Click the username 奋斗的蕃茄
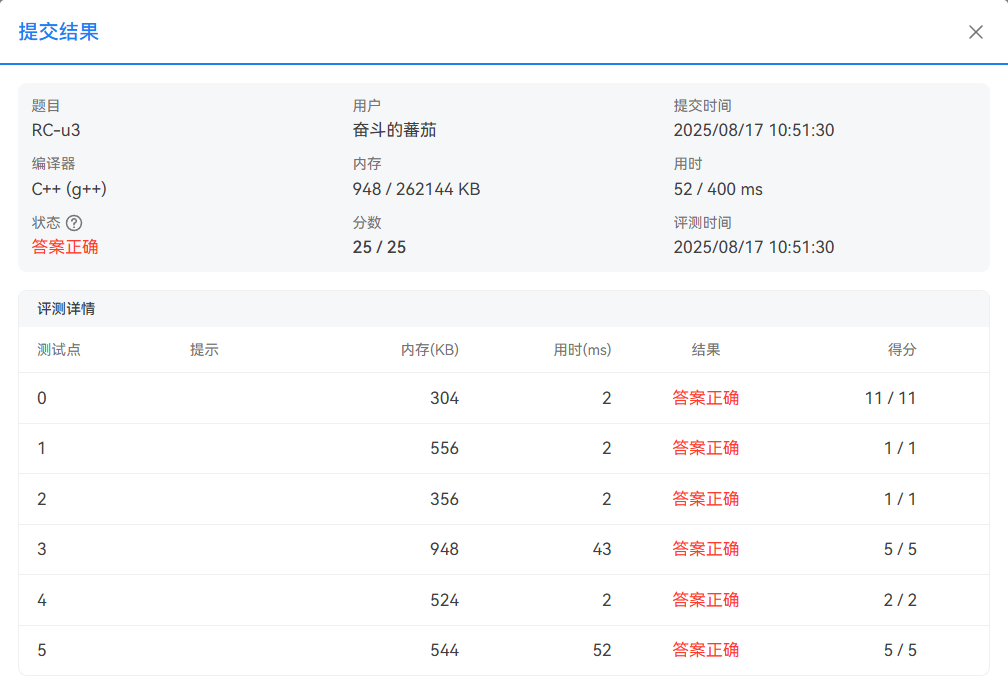 394,130
